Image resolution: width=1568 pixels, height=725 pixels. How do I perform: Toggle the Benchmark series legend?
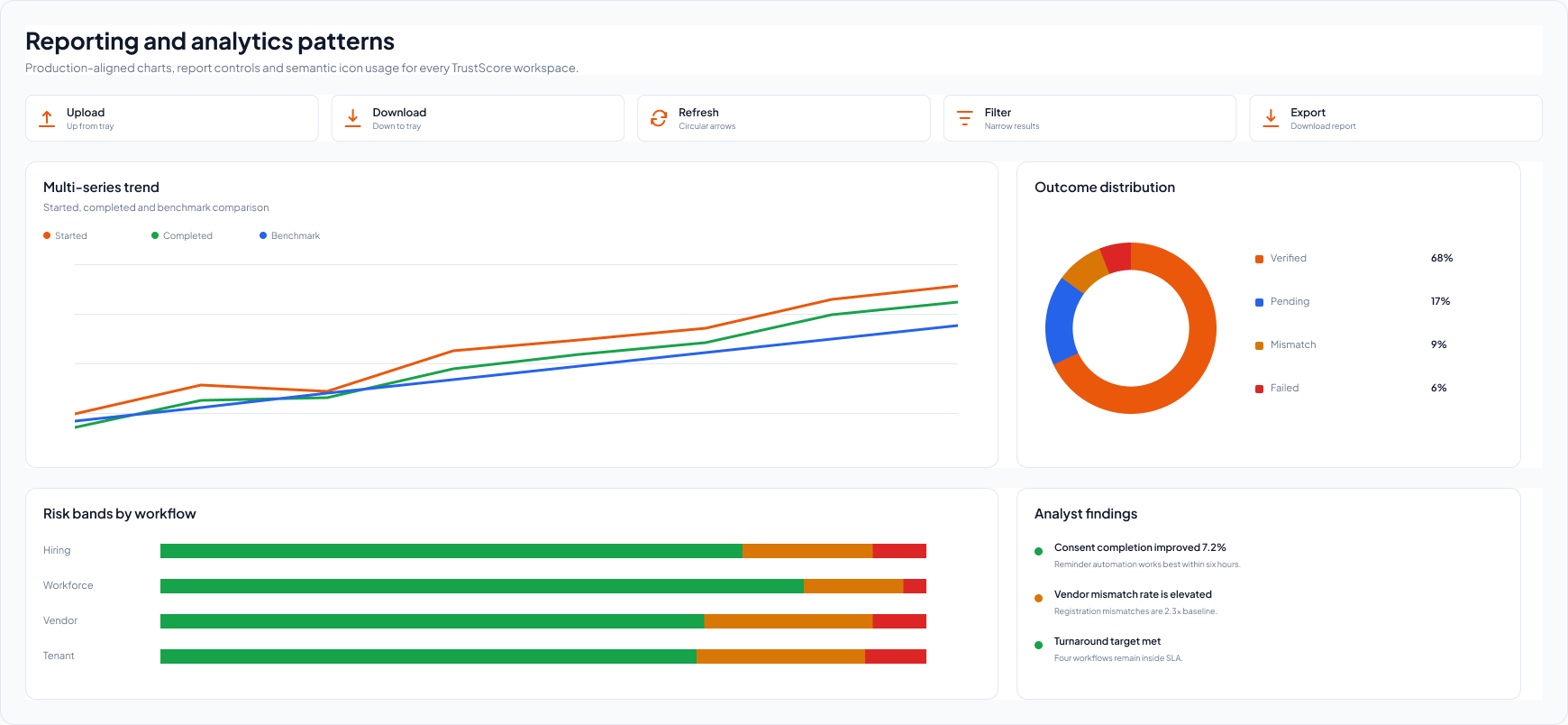290,235
